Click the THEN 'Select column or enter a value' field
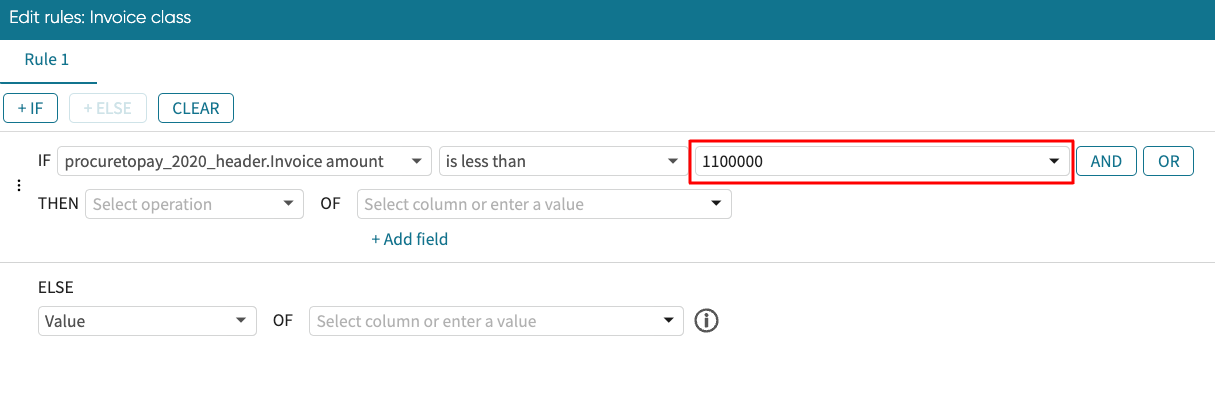This screenshot has width=1215, height=403. (x=530, y=204)
